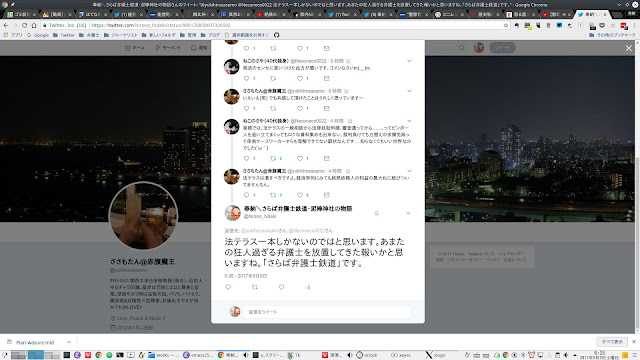The image size is (640, 360).
Task: Open xlogo from the taskbar
Action: [436, 355]
